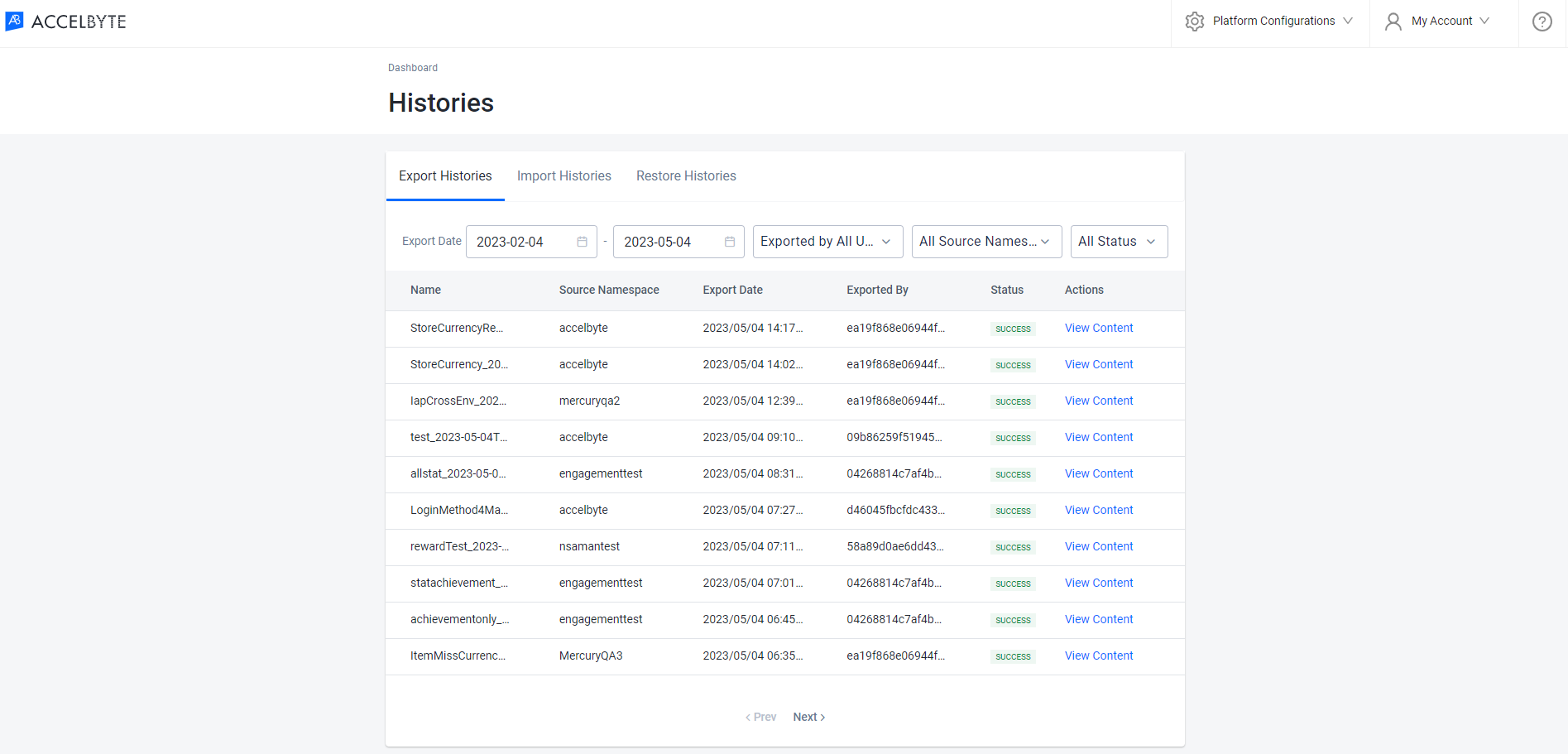Click the Dashboard breadcrumb link
The height and width of the screenshot is (754, 1568).
coord(413,68)
